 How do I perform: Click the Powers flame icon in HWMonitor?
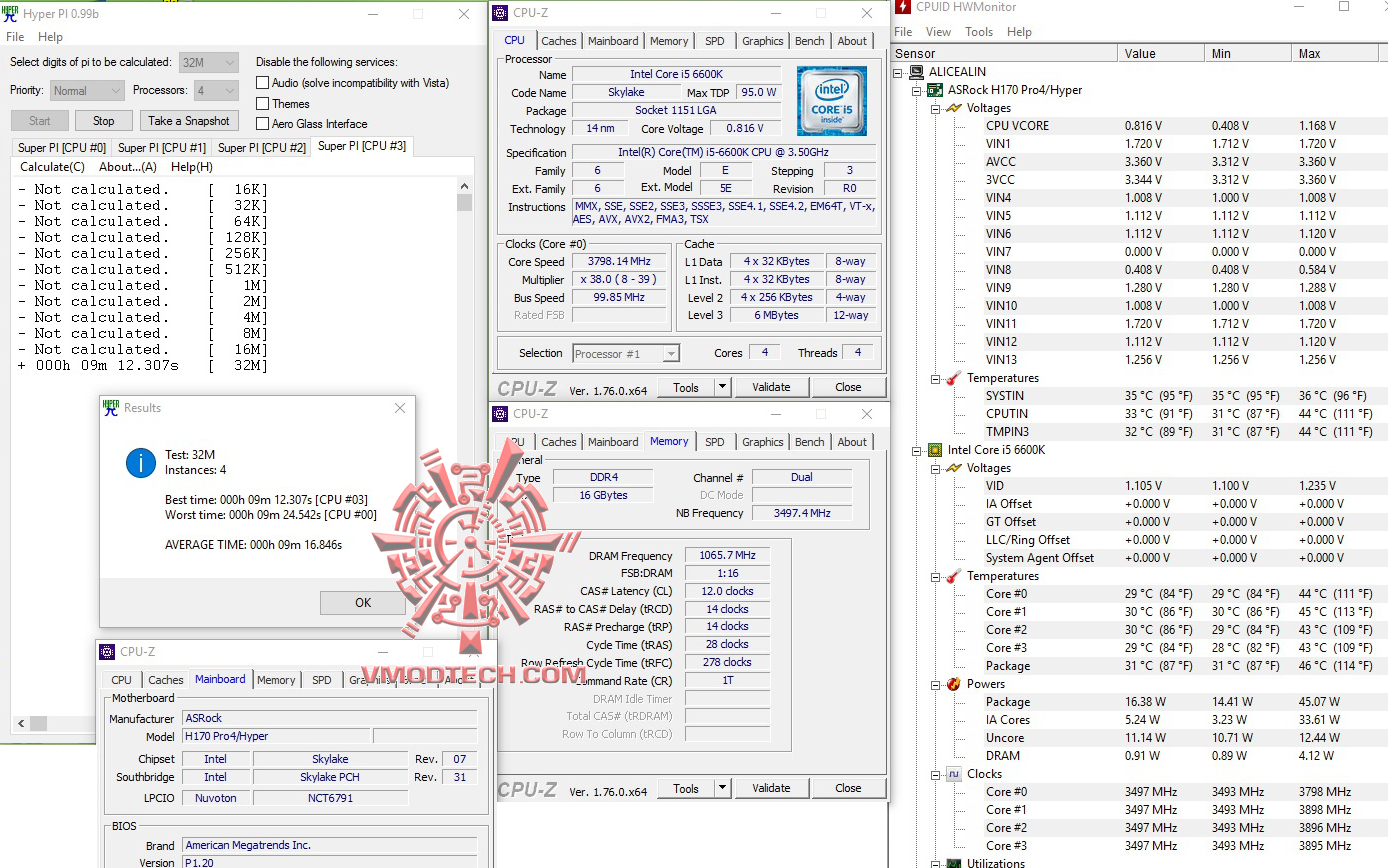953,684
